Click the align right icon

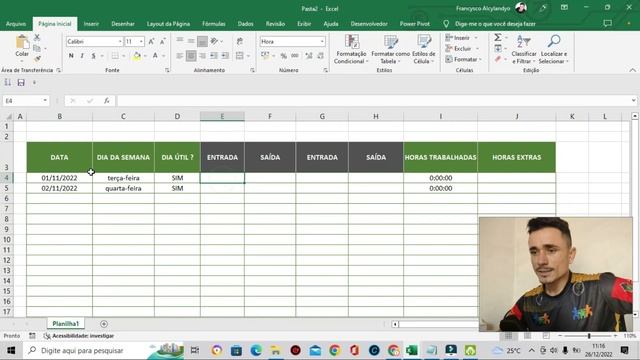[202, 56]
